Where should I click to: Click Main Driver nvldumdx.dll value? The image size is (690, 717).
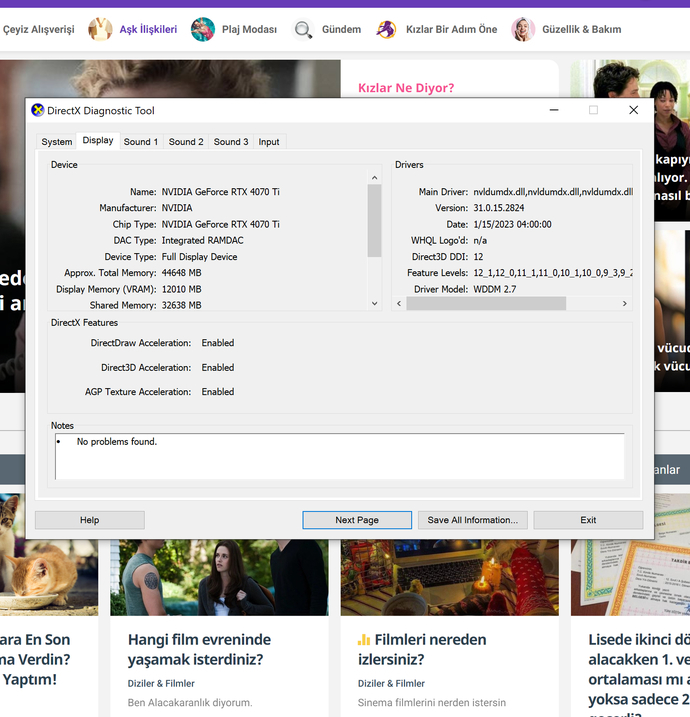553,192
